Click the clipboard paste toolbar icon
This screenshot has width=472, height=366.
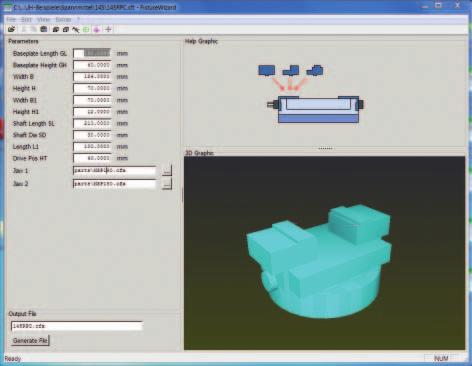coord(44,29)
